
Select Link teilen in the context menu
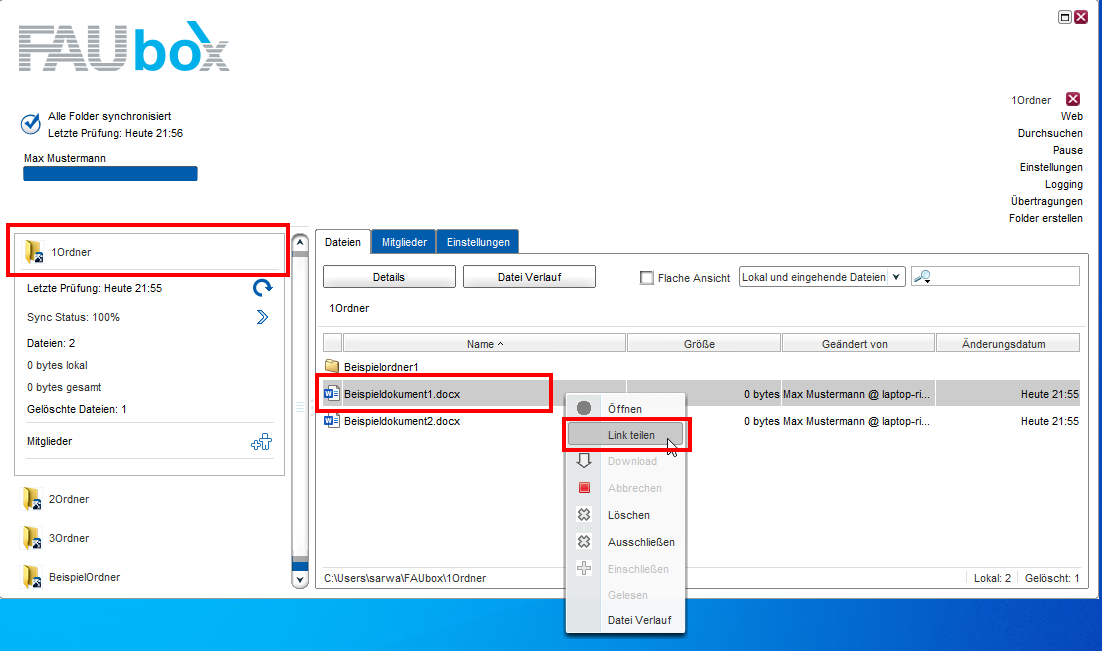pyautogui.click(x=625, y=435)
